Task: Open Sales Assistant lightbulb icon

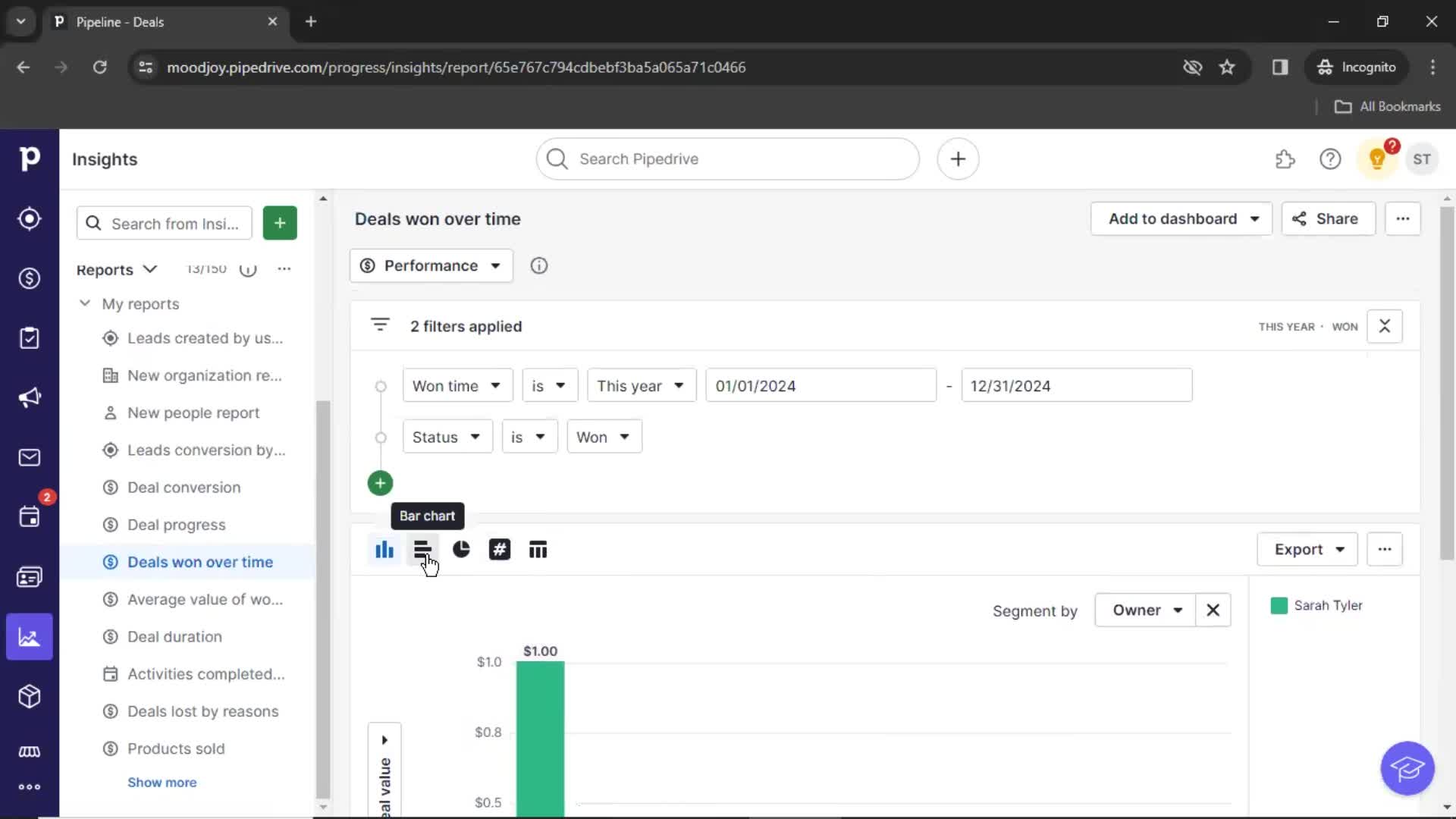Action: pyautogui.click(x=1377, y=159)
